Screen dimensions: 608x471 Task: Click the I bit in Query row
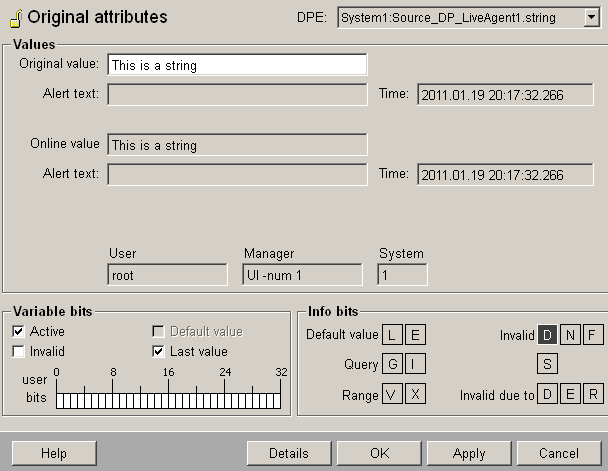point(415,365)
